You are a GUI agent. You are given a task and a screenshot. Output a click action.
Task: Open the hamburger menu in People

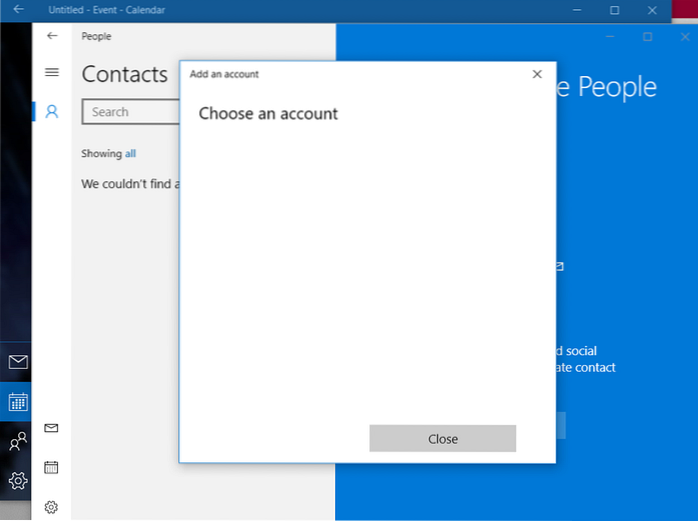[52, 73]
